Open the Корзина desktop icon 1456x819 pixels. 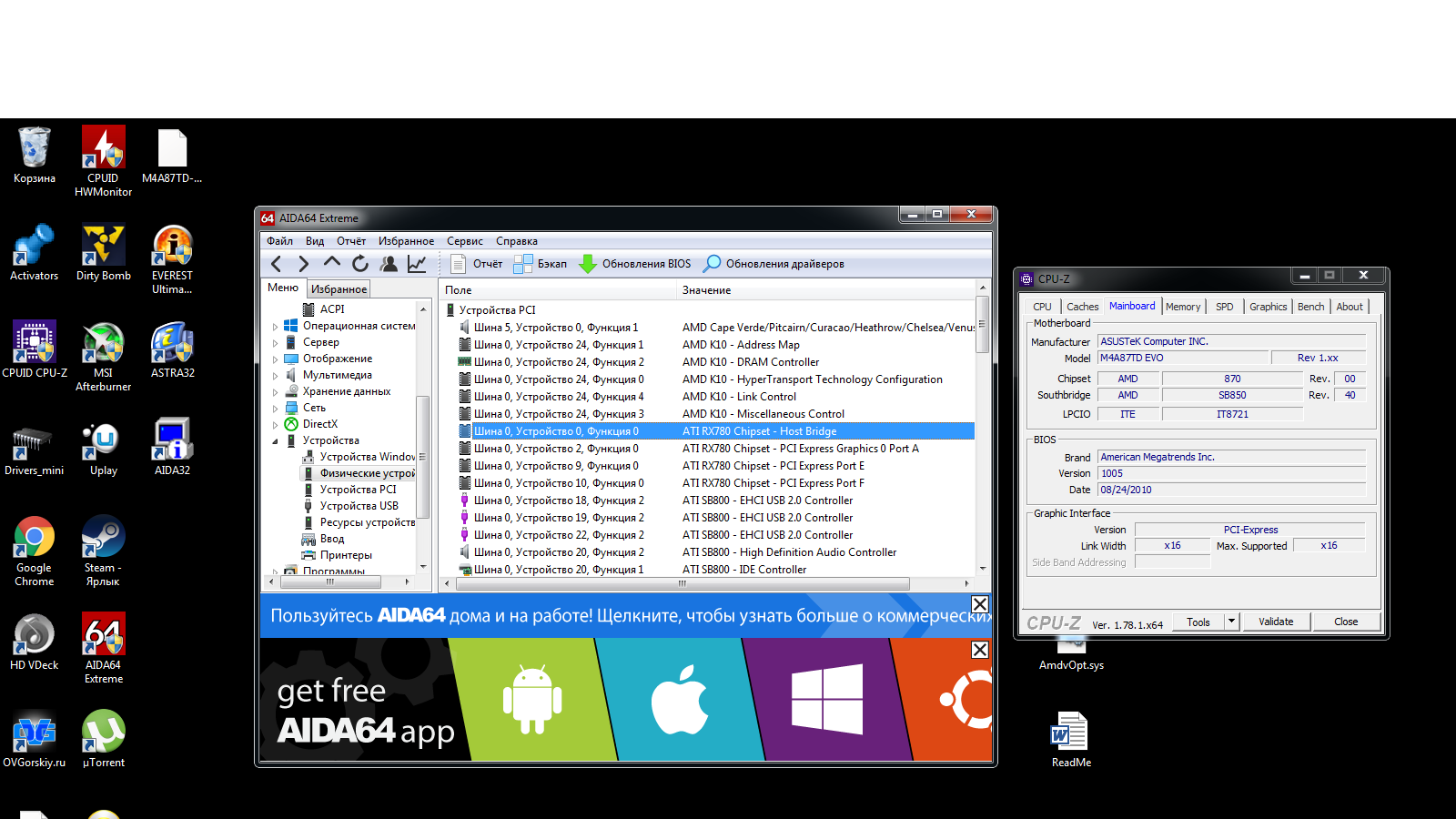point(35,156)
